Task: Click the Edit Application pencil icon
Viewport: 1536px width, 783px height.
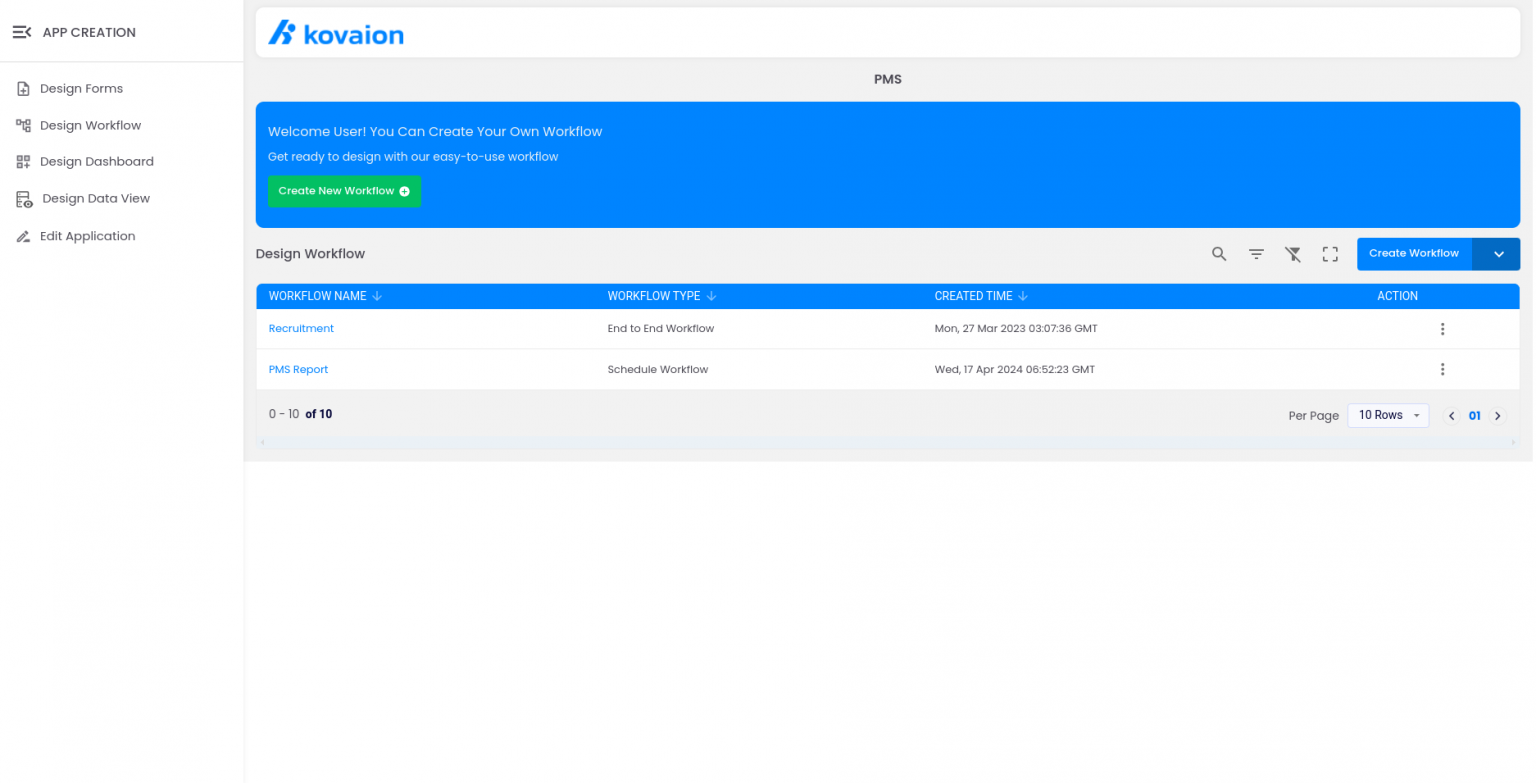Action: coord(22,235)
